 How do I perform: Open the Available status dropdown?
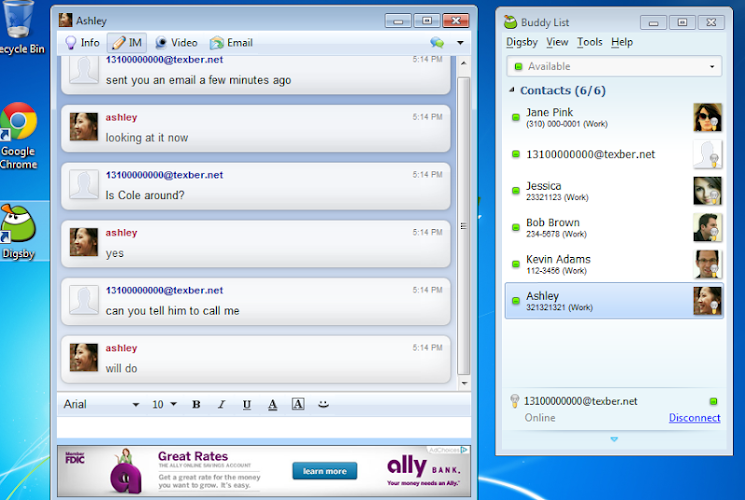(614, 66)
